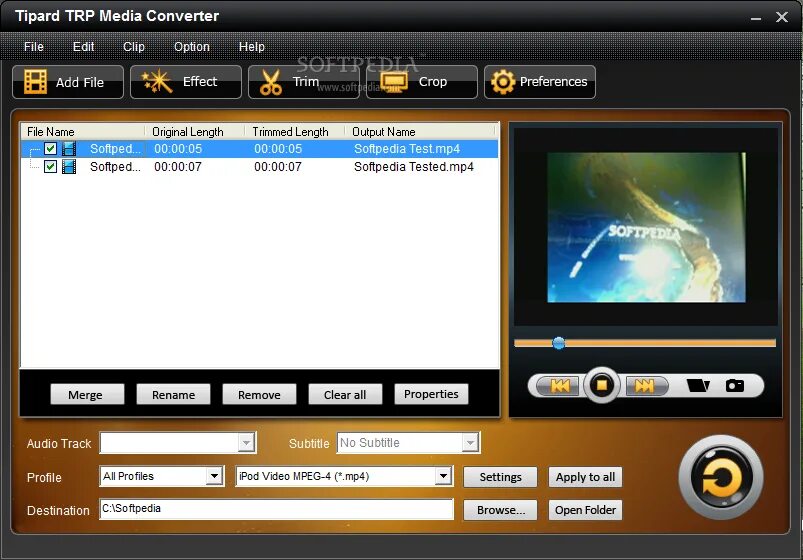Close the Tipard TRP Media Converter window
This screenshot has height=560, width=803.
point(781,17)
